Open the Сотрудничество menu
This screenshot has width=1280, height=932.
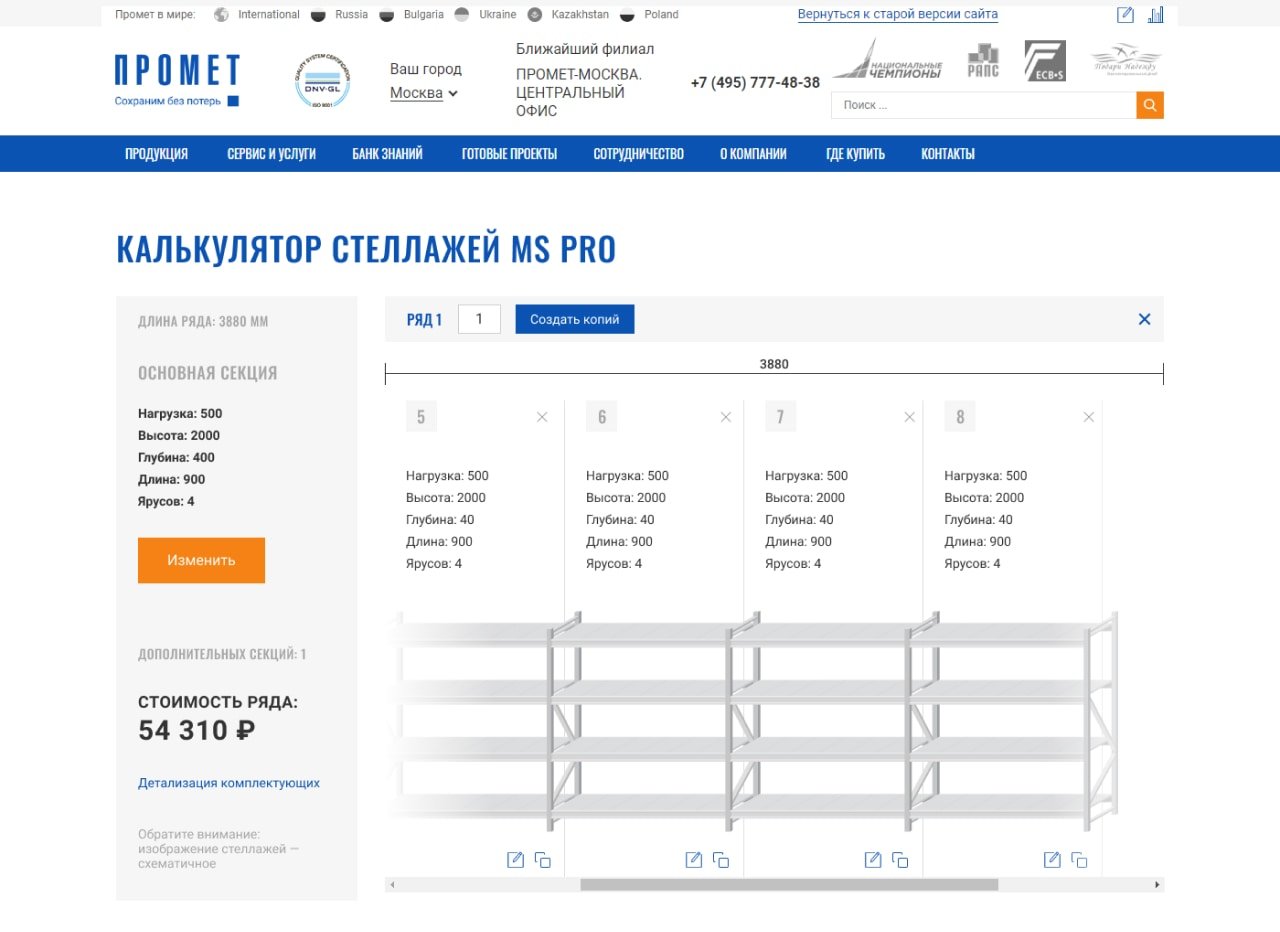[x=638, y=154]
